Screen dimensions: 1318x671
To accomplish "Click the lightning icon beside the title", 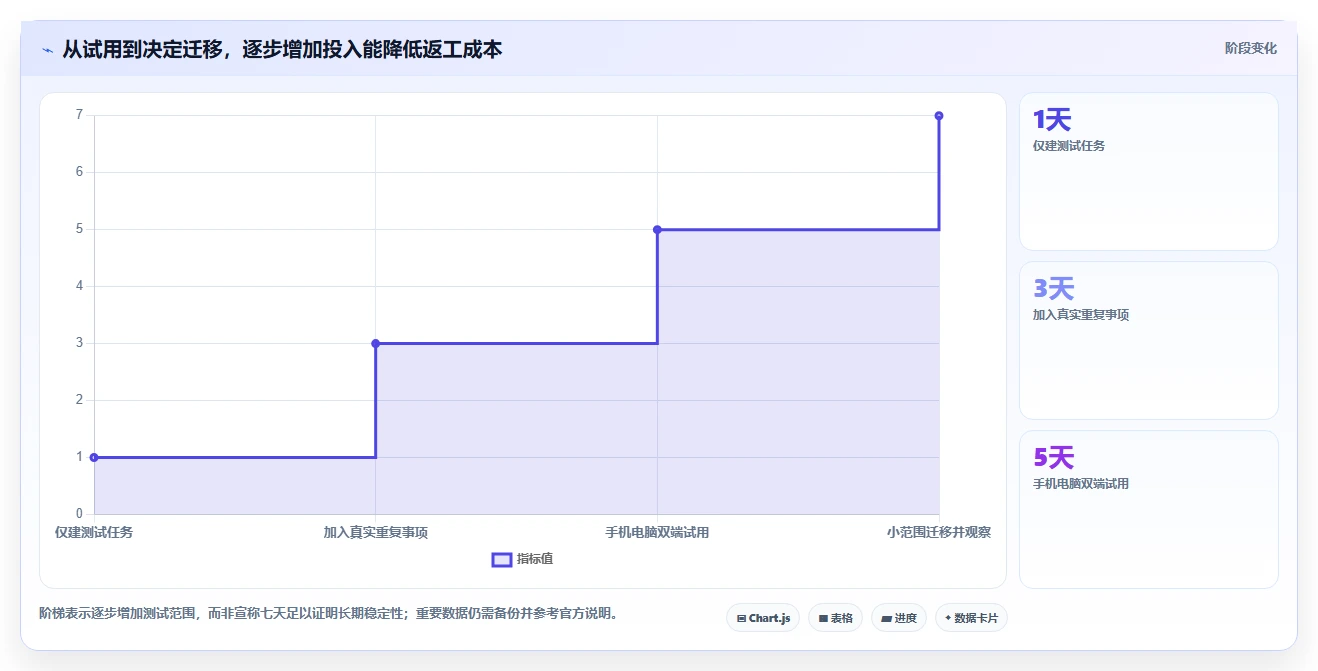I will [47, 49].
